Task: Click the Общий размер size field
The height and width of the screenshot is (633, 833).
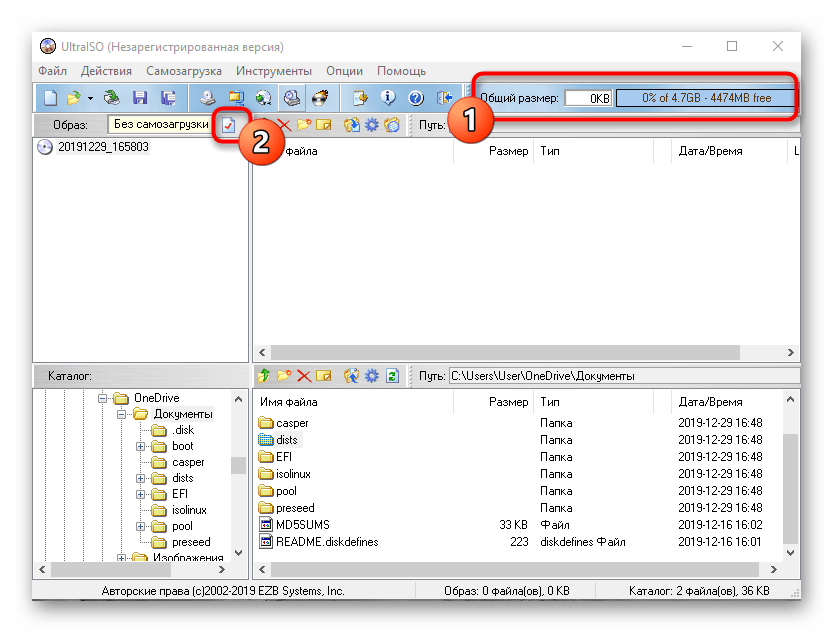Action: click(x=588, y=99)
